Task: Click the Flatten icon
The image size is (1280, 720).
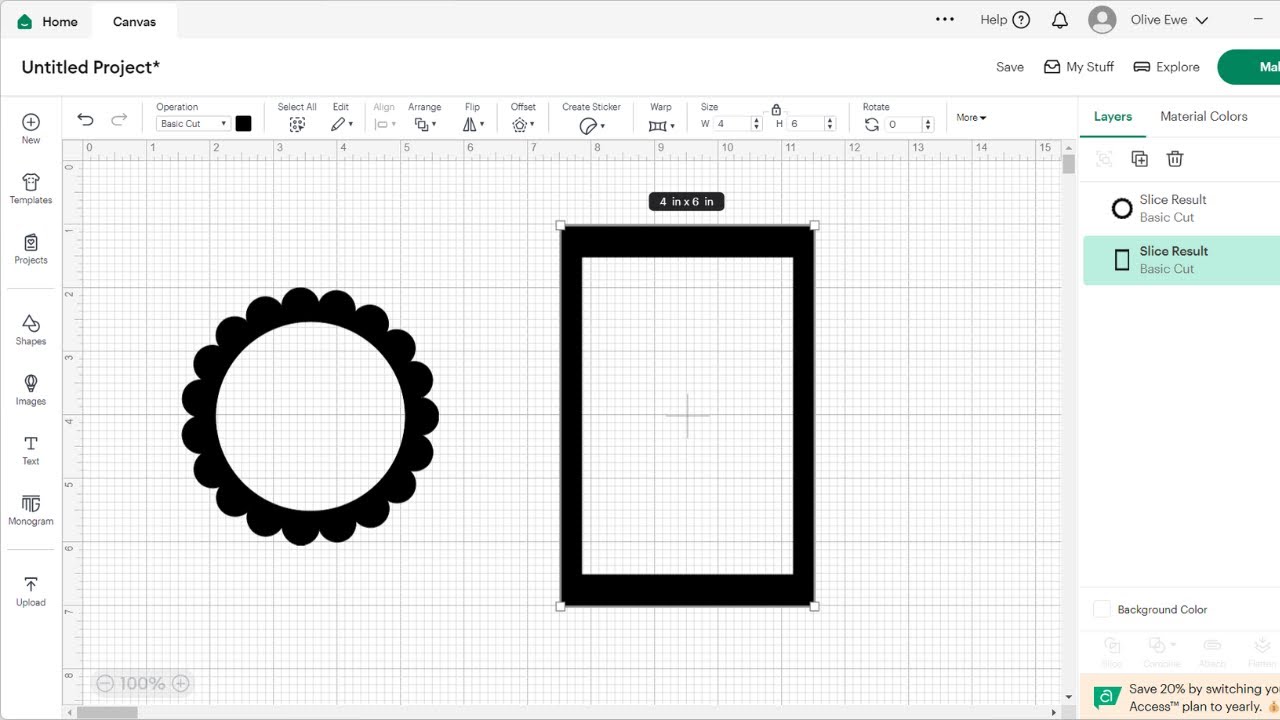Action: pos(1262,646)
